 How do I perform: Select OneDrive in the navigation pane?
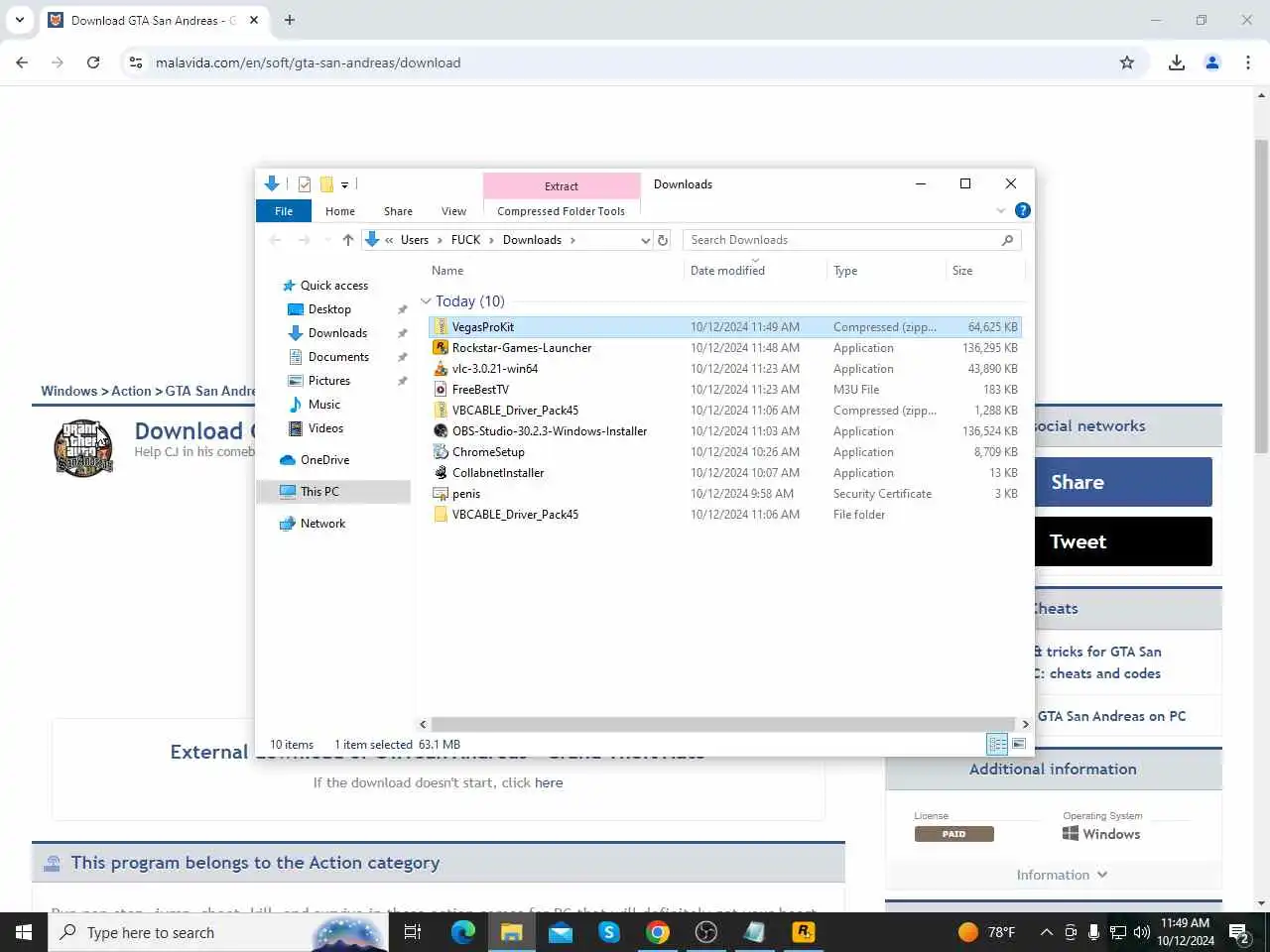pos(324,460)
